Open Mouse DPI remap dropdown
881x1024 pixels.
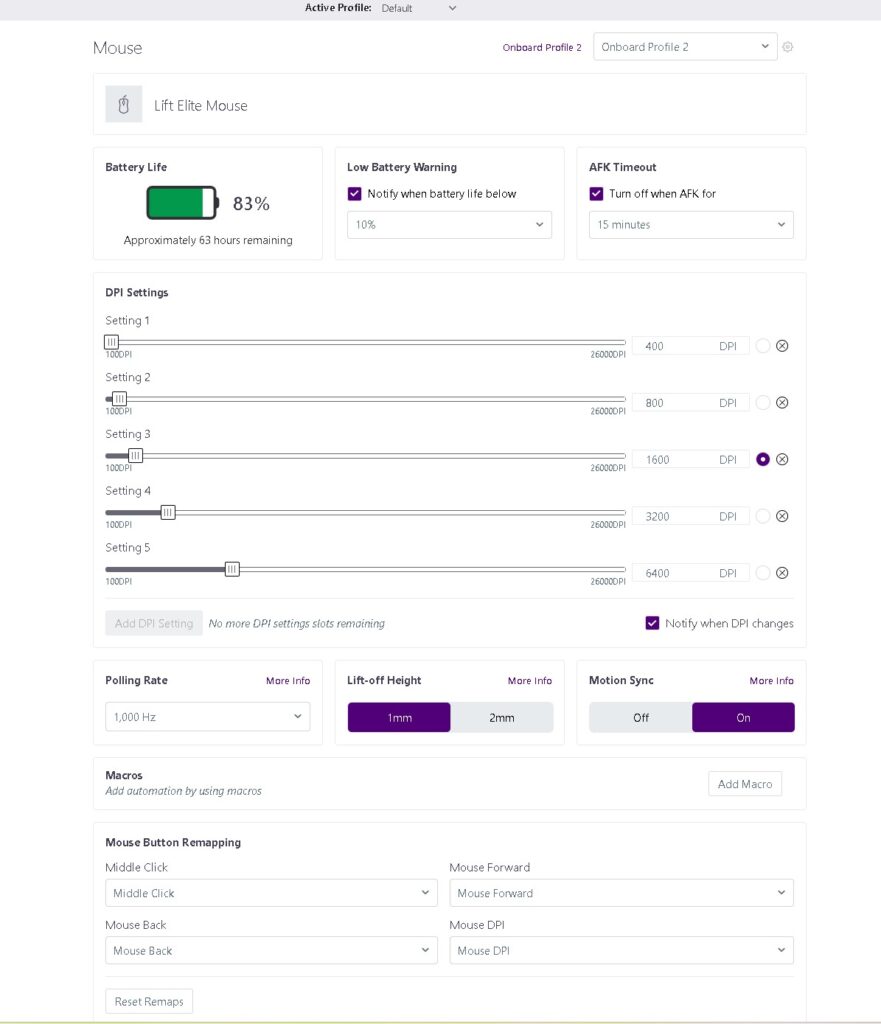coord(621,951)
